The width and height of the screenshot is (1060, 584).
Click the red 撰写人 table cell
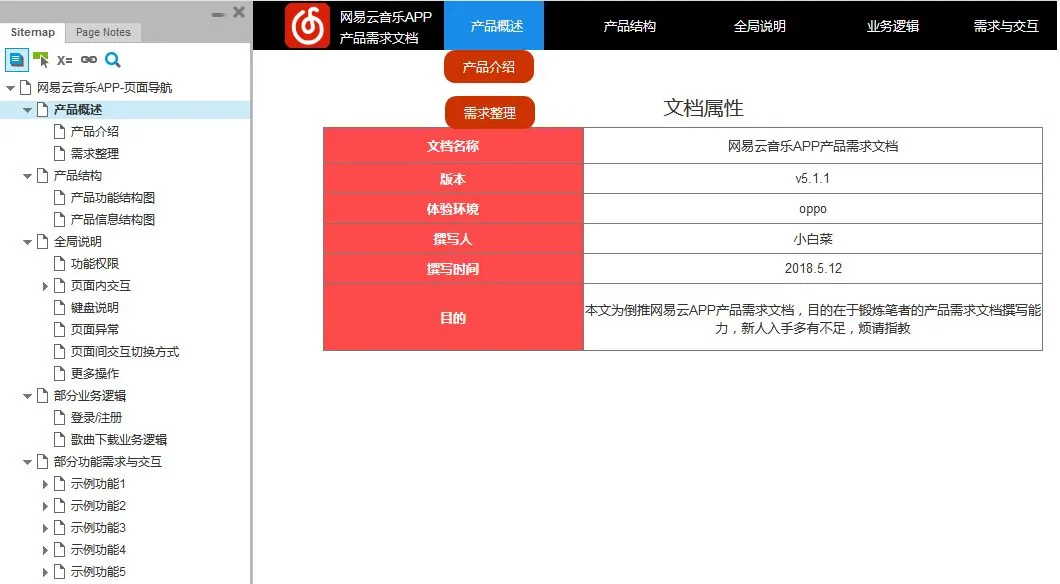453,239
